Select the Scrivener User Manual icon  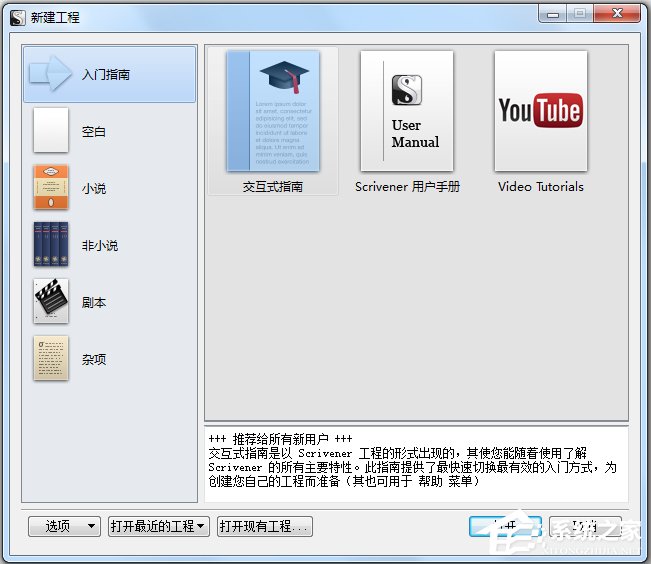pos(407,111)
